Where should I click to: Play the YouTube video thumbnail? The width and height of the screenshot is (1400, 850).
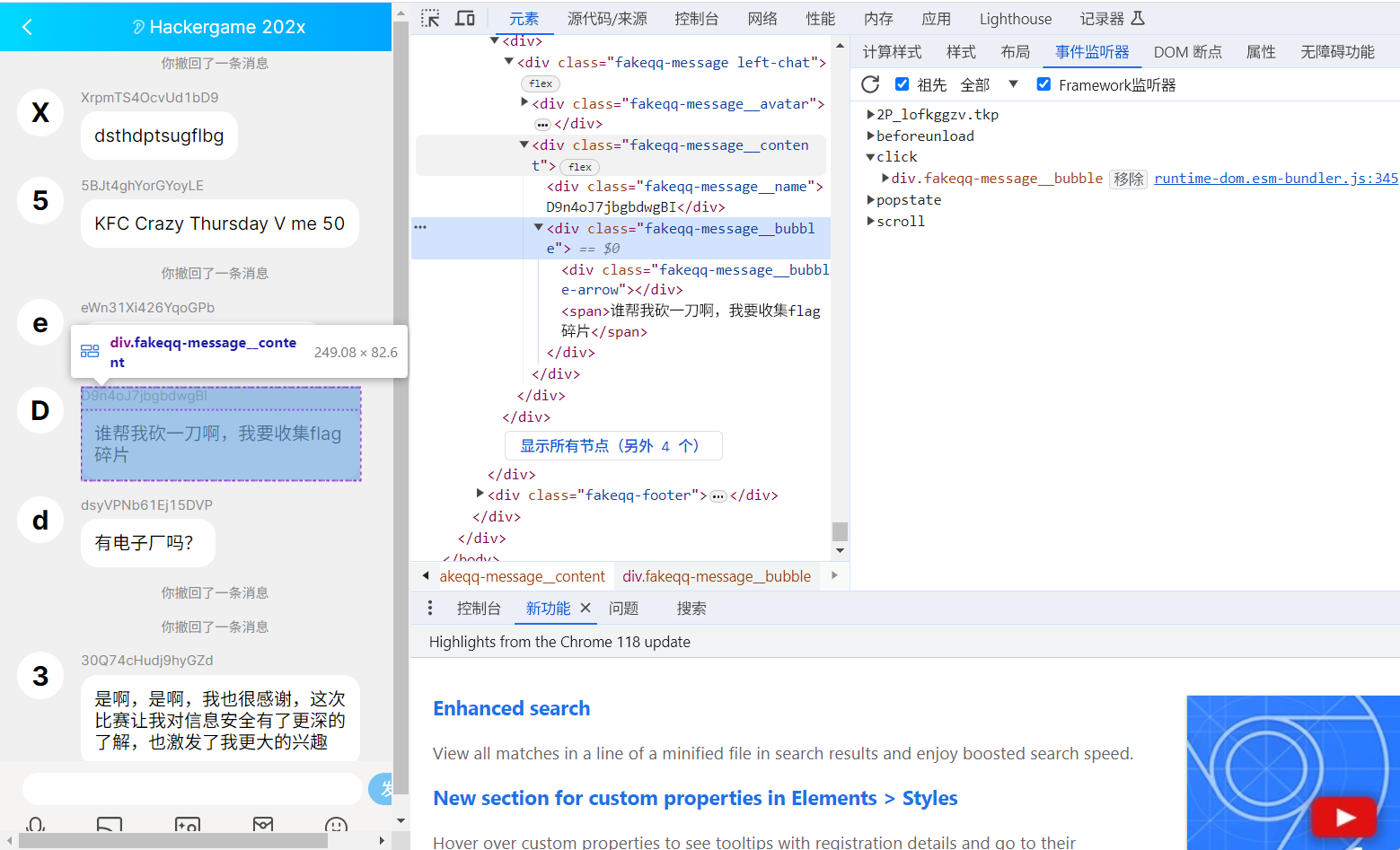[x=1344, y=817]
